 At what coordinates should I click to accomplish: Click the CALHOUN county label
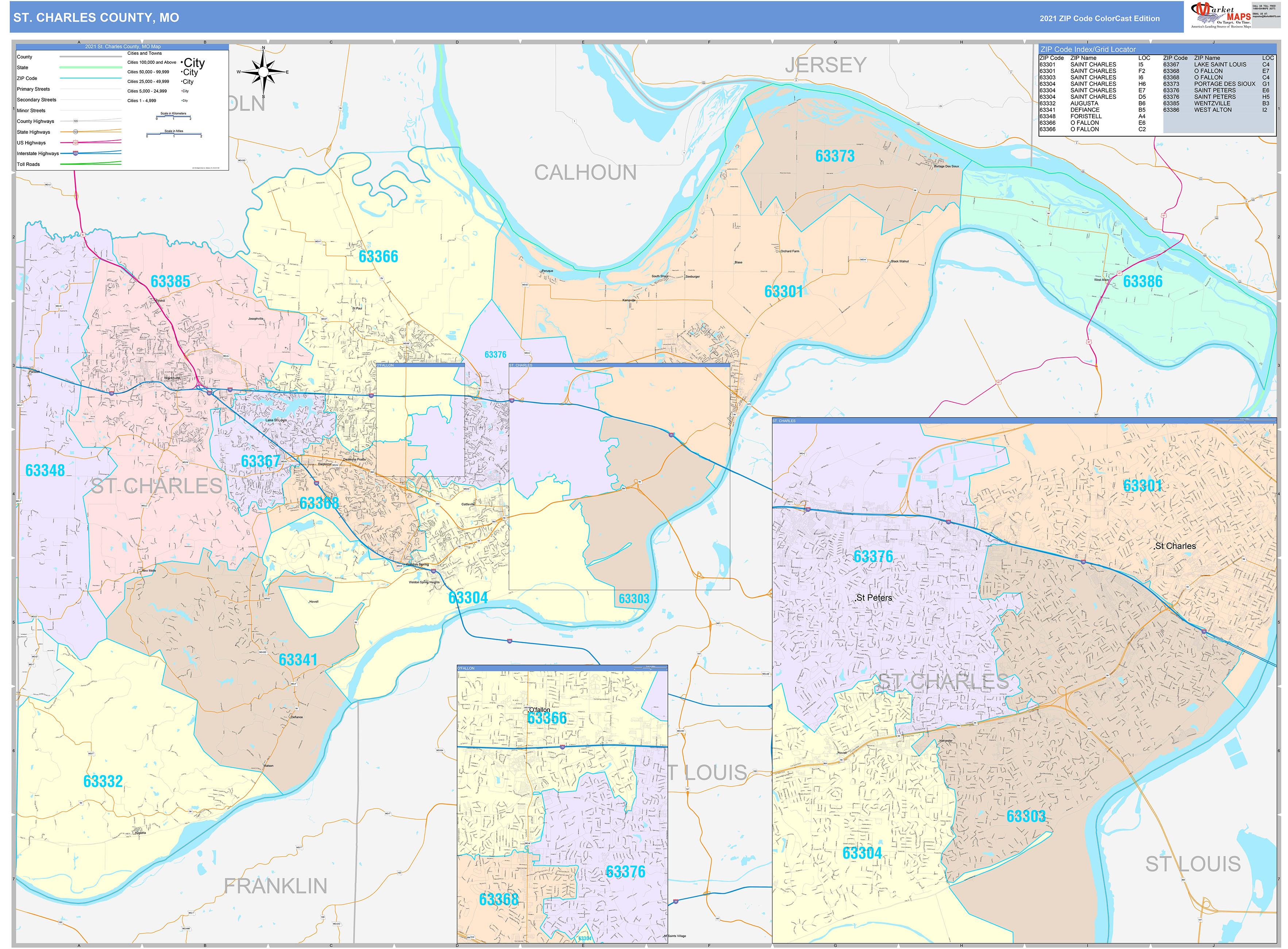click(585, 172)
